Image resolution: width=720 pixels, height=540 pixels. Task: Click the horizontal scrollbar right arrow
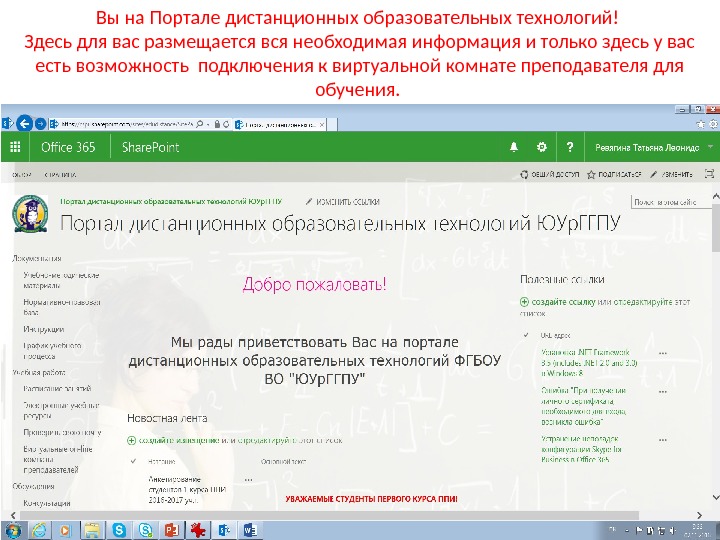(699, 515)
